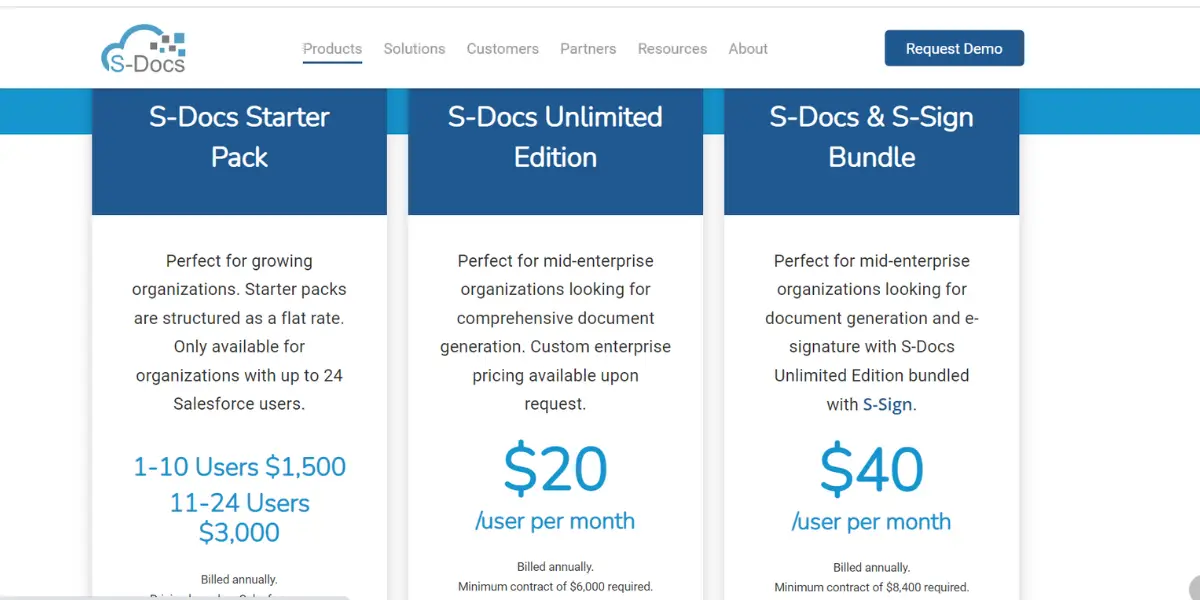Click Minimum contract of $8,400 required text
Image resolution: width=1200 pixels, height=600 pixels.
pos(871,586)
